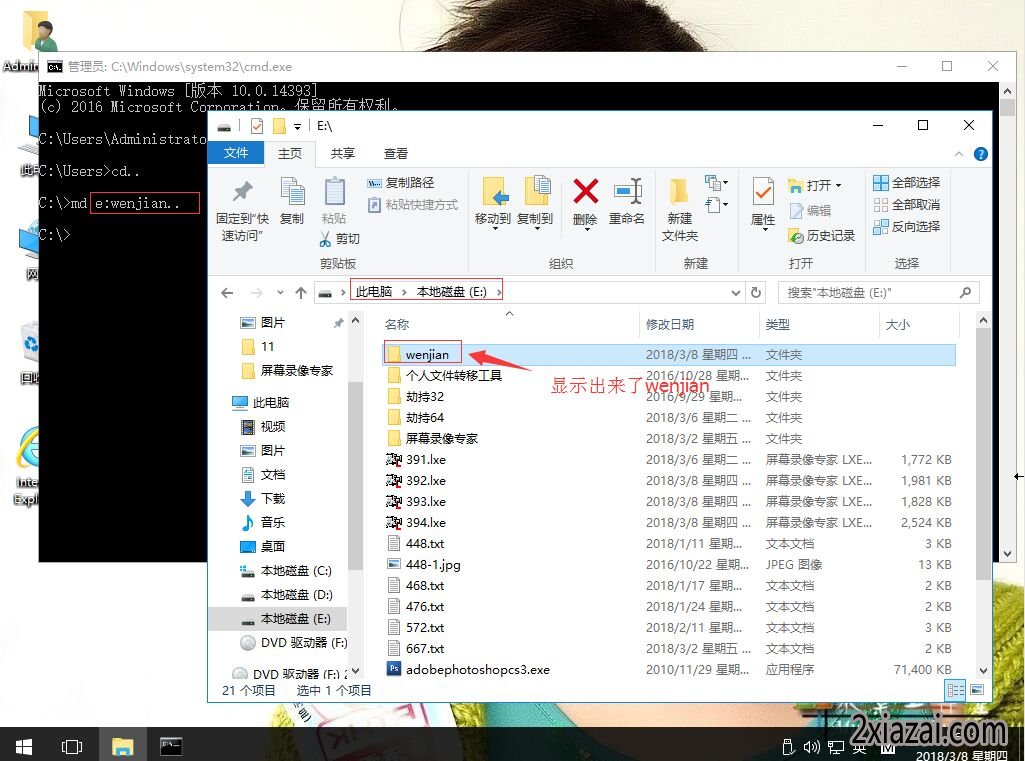The image size is (1025, 761).
Task: Click 全部选择 select all option
Action: [x=906, y=183]
